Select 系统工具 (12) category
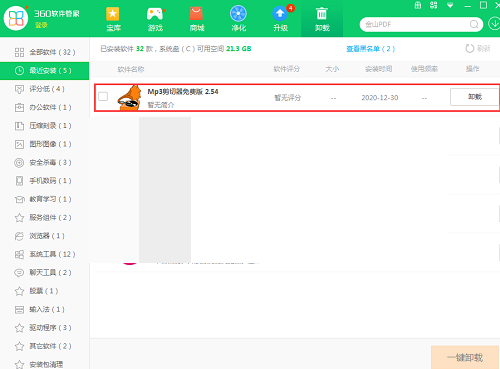 [44, 254]
